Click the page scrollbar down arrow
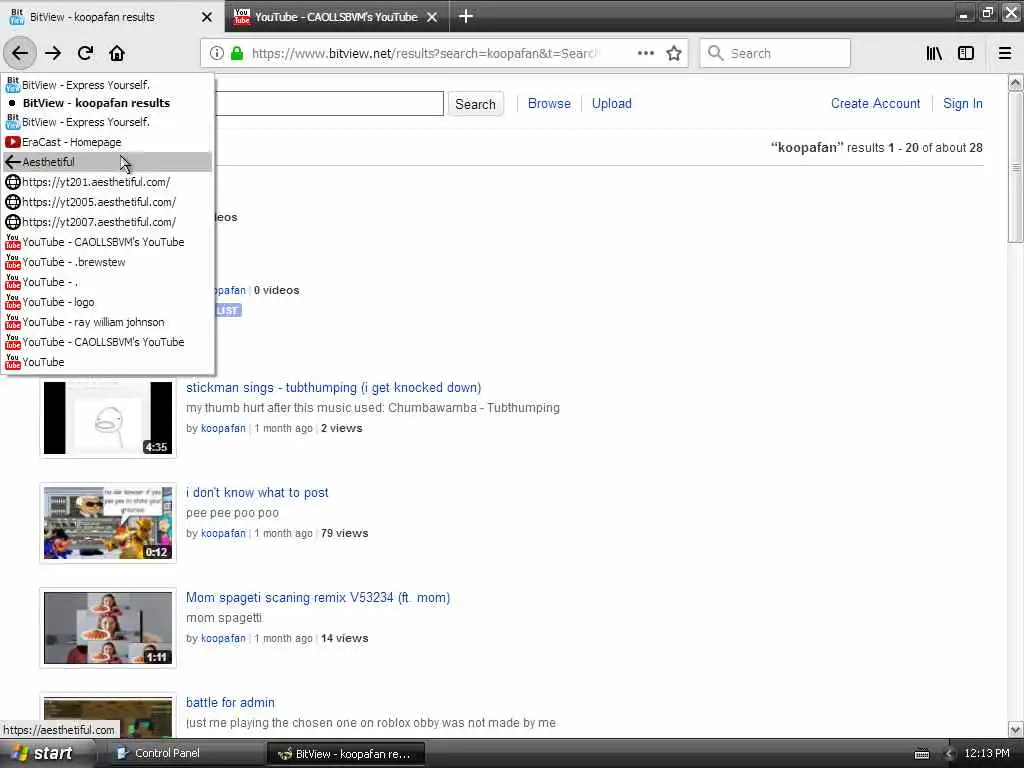The height and width of the screenshot is (768, 1024). click(x=1016, y=729)
